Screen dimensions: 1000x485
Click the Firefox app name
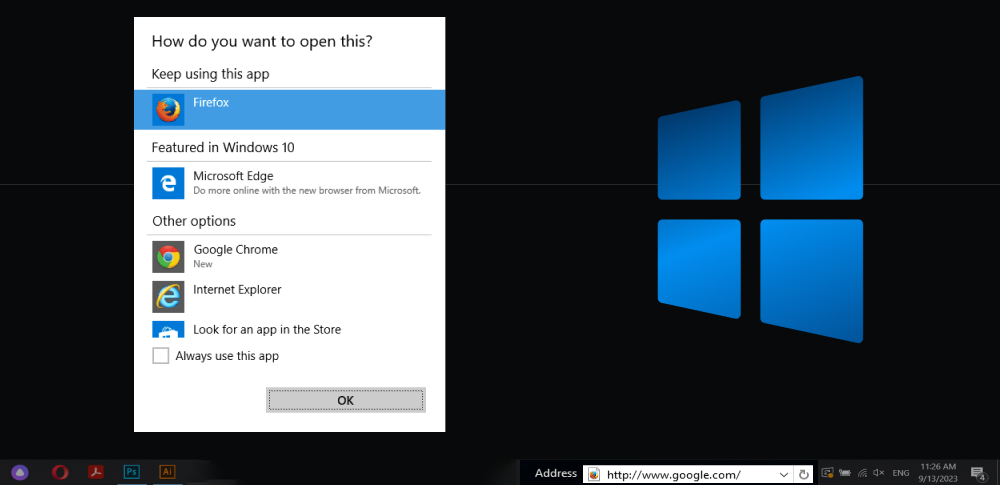click(211, 102)
